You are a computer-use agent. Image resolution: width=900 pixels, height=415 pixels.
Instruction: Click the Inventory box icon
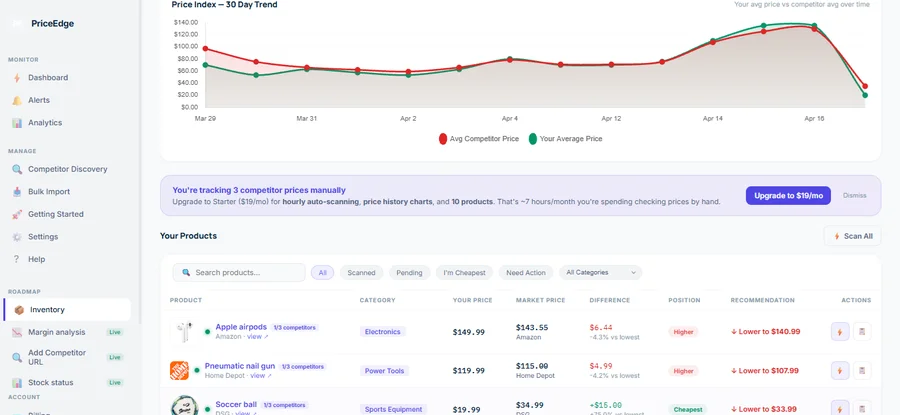pos(19,310)
